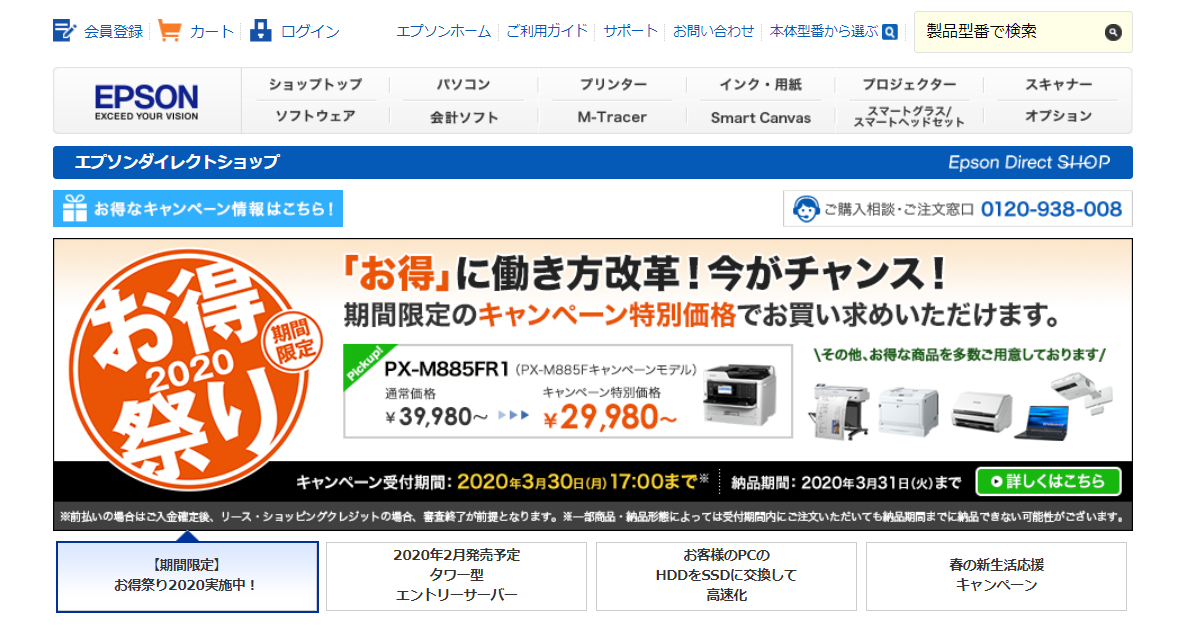
Task: Click the 納品期間 2020年3月31日 text
Action: (845, 482)
